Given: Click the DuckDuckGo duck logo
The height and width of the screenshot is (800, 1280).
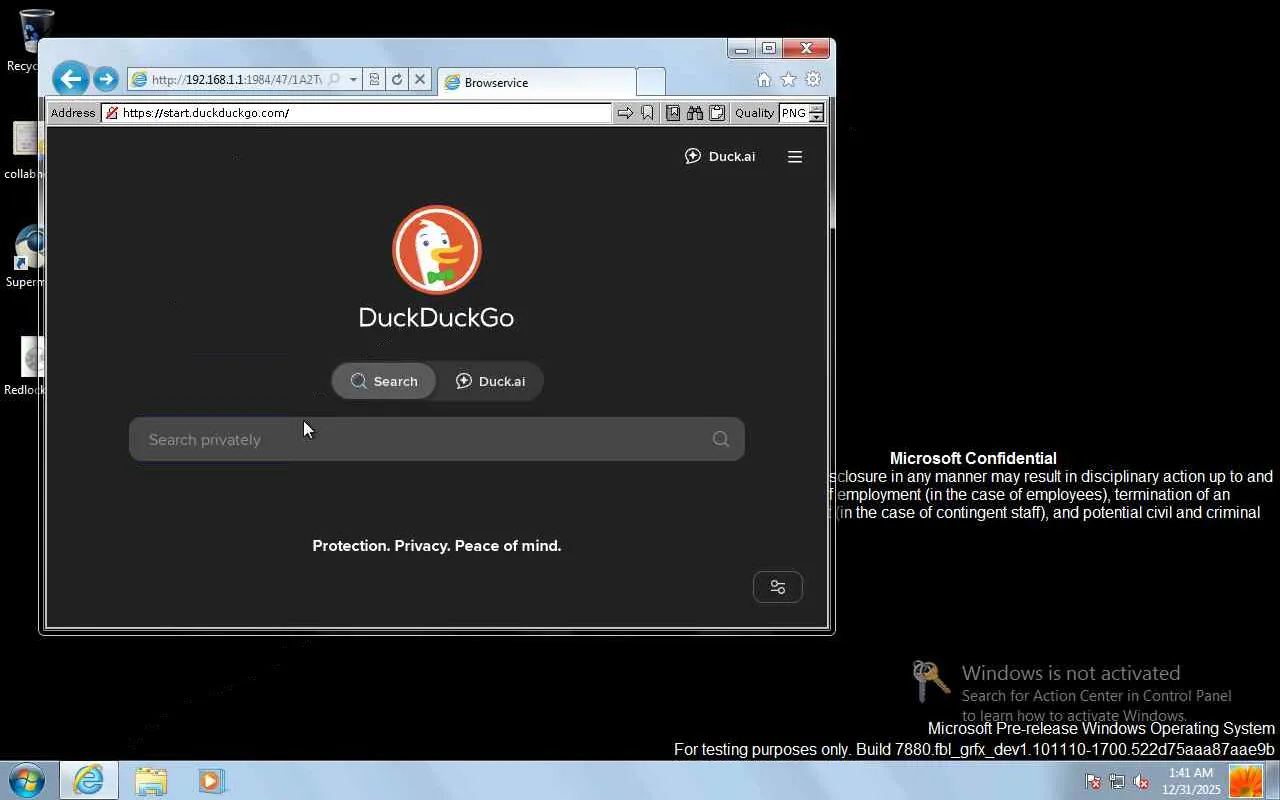Looking at the screenshot, I should click(x=437, y=250).
